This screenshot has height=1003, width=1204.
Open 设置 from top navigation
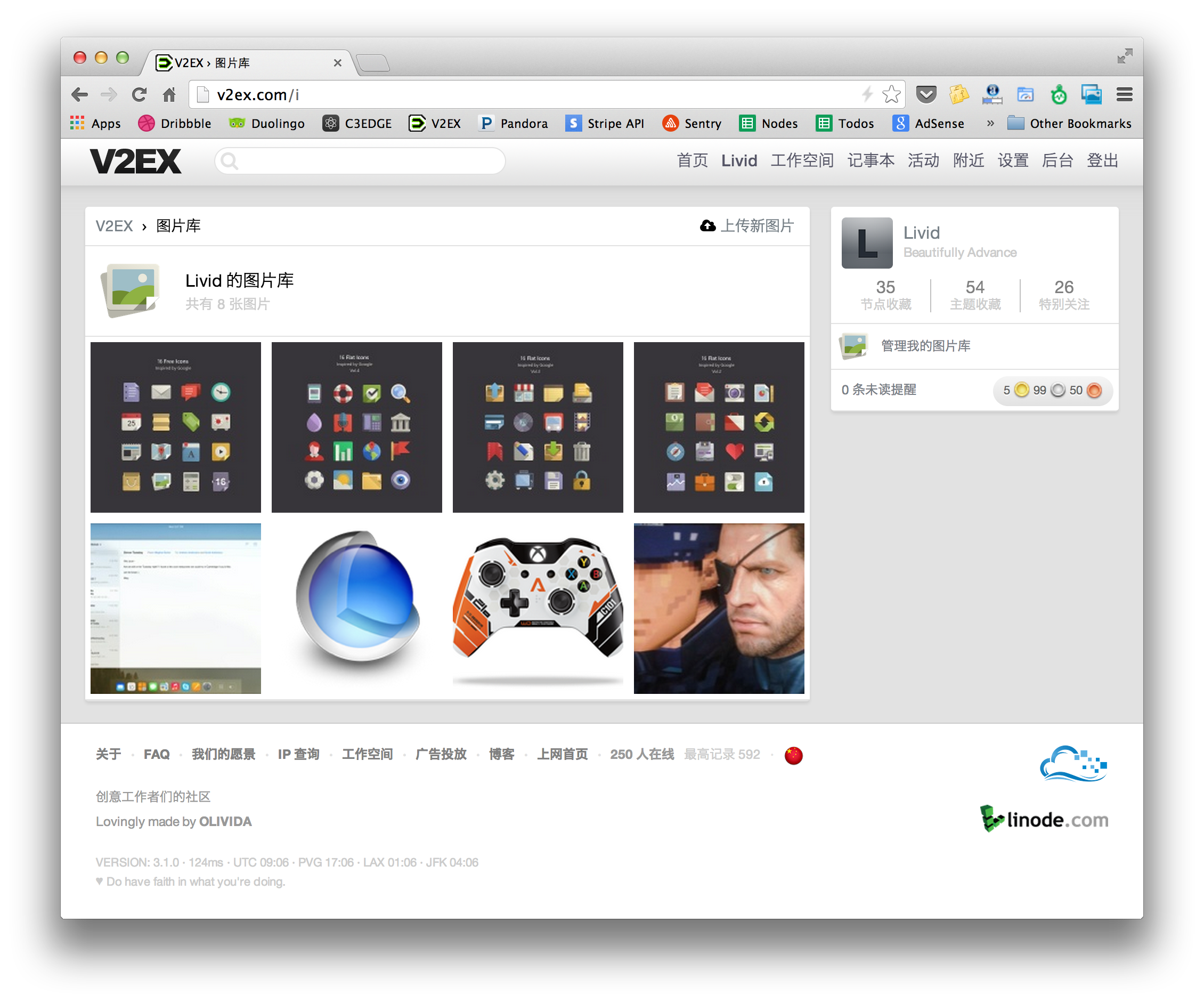[x=1013, y=160]
